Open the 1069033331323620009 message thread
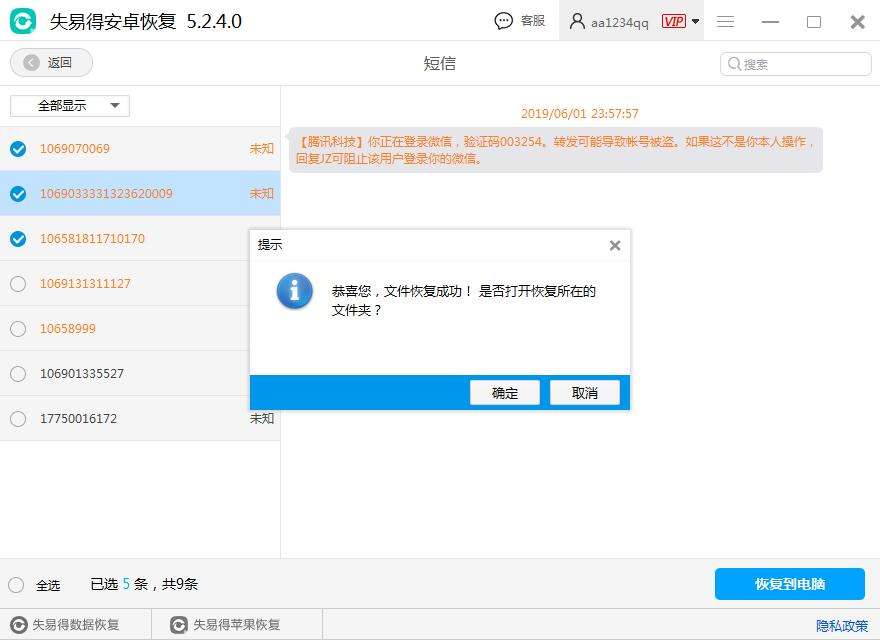 [x=140, y=194]
